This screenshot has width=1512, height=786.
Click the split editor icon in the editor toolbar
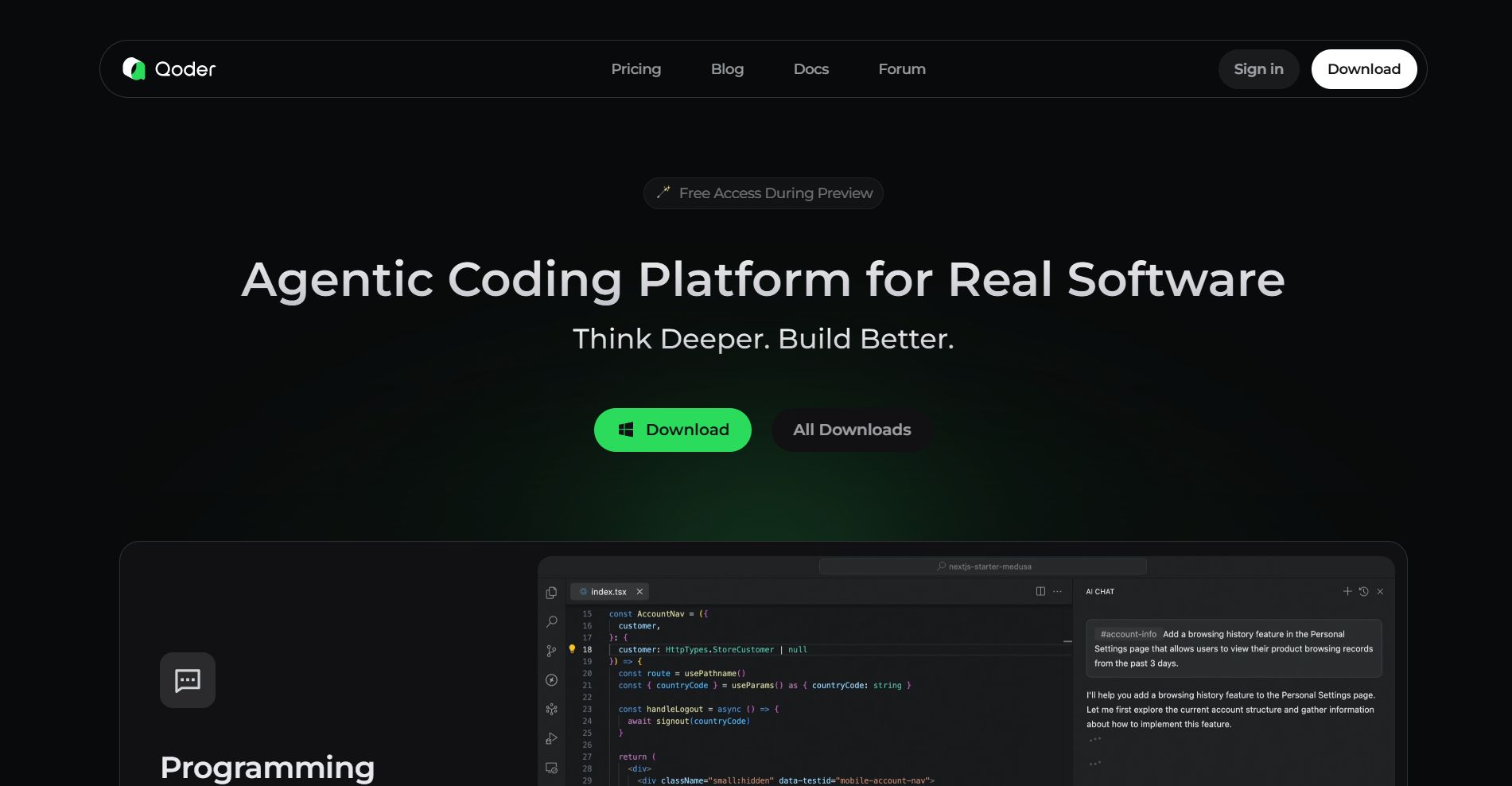pos(1040,591)
